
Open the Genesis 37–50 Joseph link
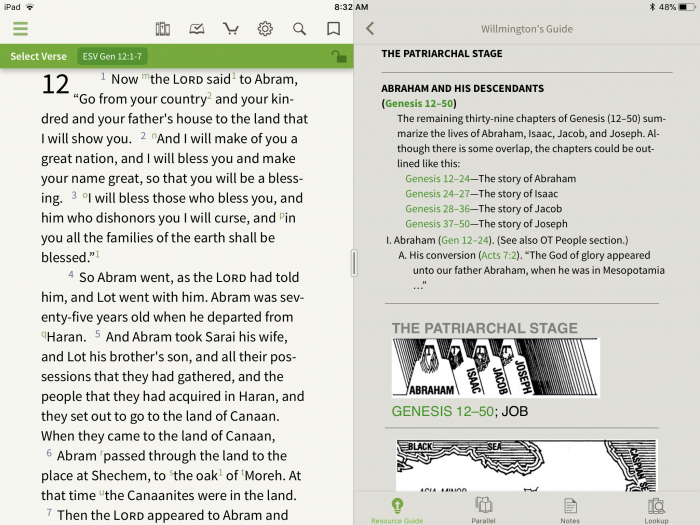[x=437, y=224]
